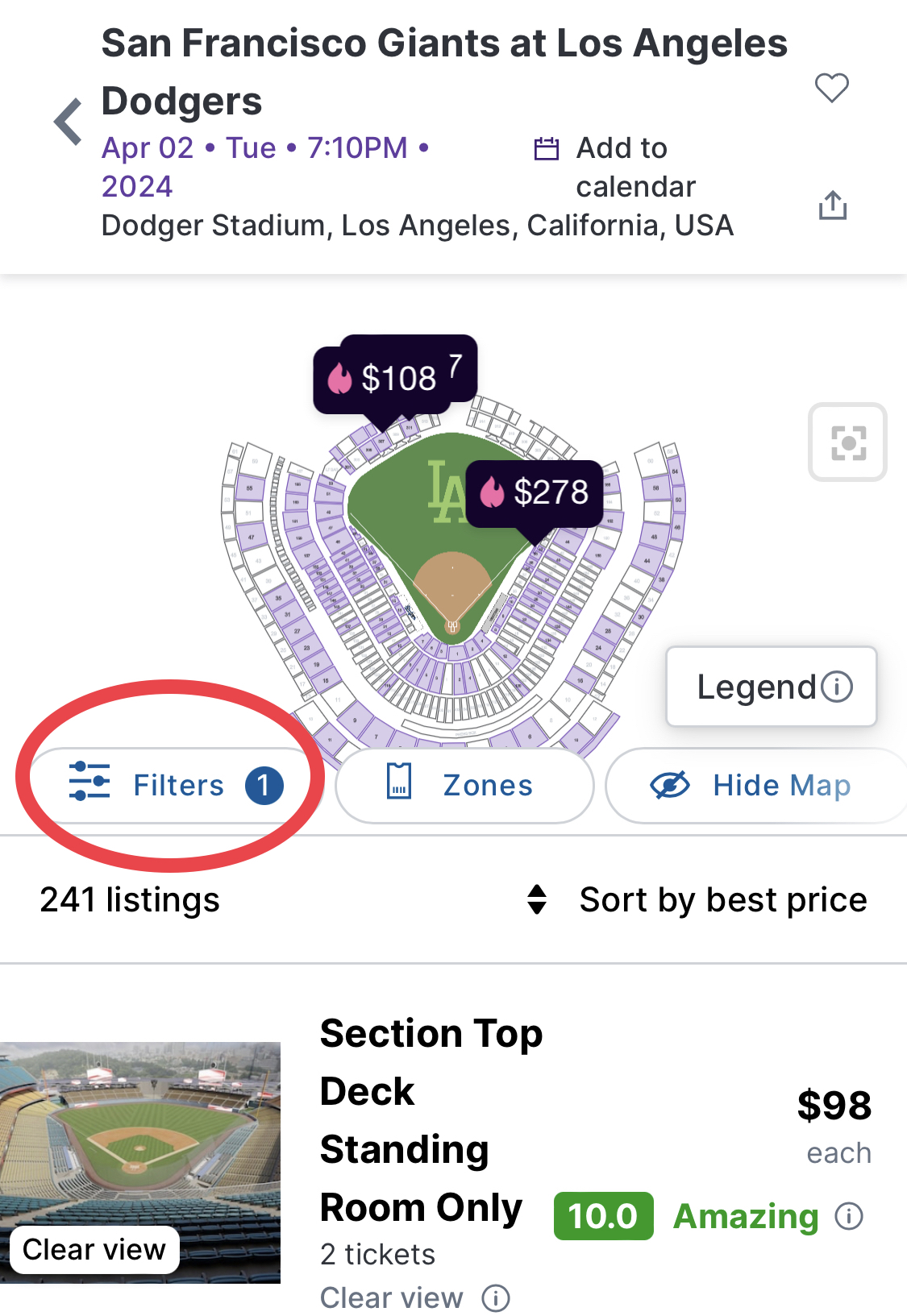This screenshot has height=1316, width=907.
Task: Open the Top Deck seat view thumbnail
Action: [140, 1161]
